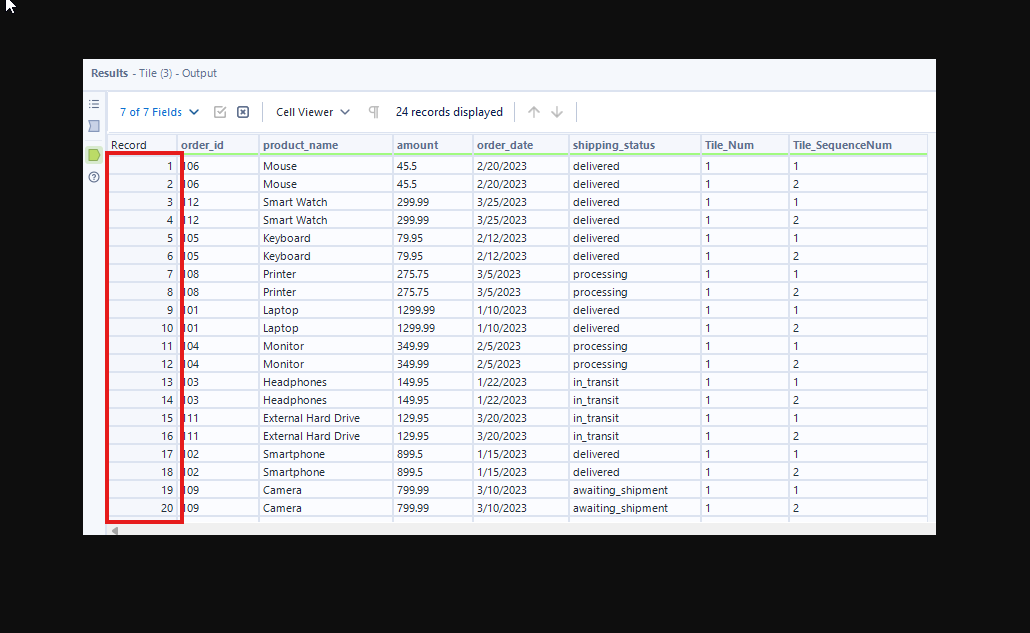
Task: Open the Cell Viewer dropdown
Action: (313, 112)
